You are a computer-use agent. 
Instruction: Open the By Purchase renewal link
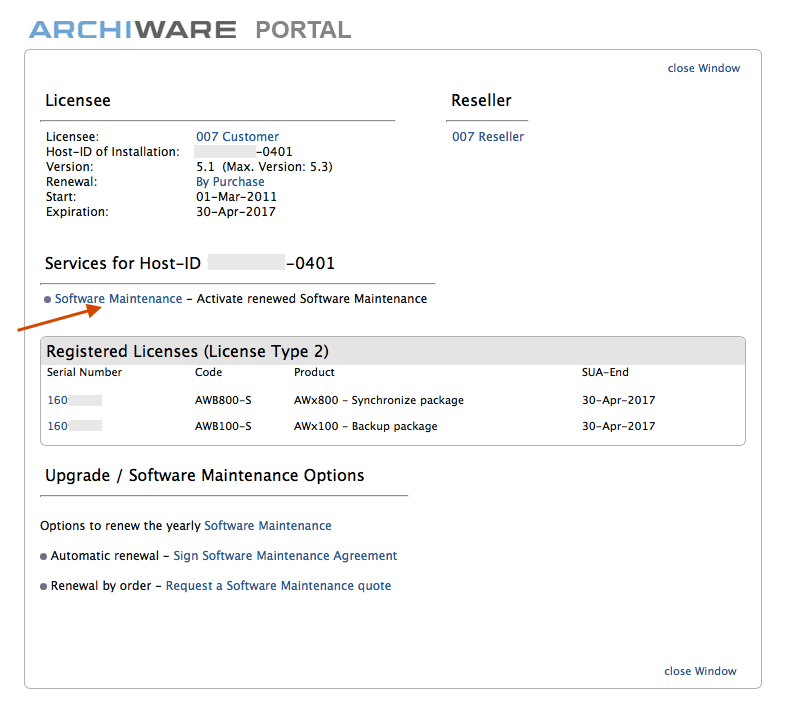point(230,182)
